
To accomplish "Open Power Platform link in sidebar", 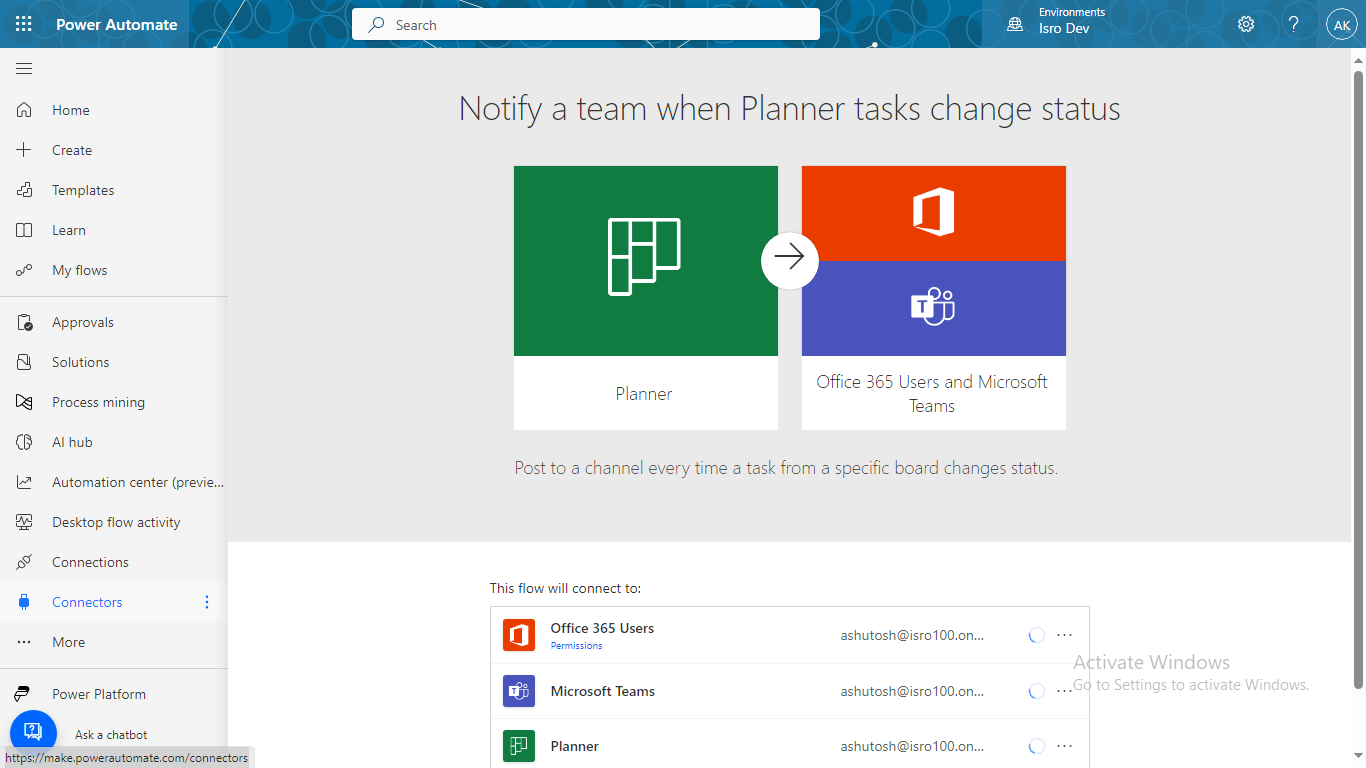I will click(x=99, y=694).
